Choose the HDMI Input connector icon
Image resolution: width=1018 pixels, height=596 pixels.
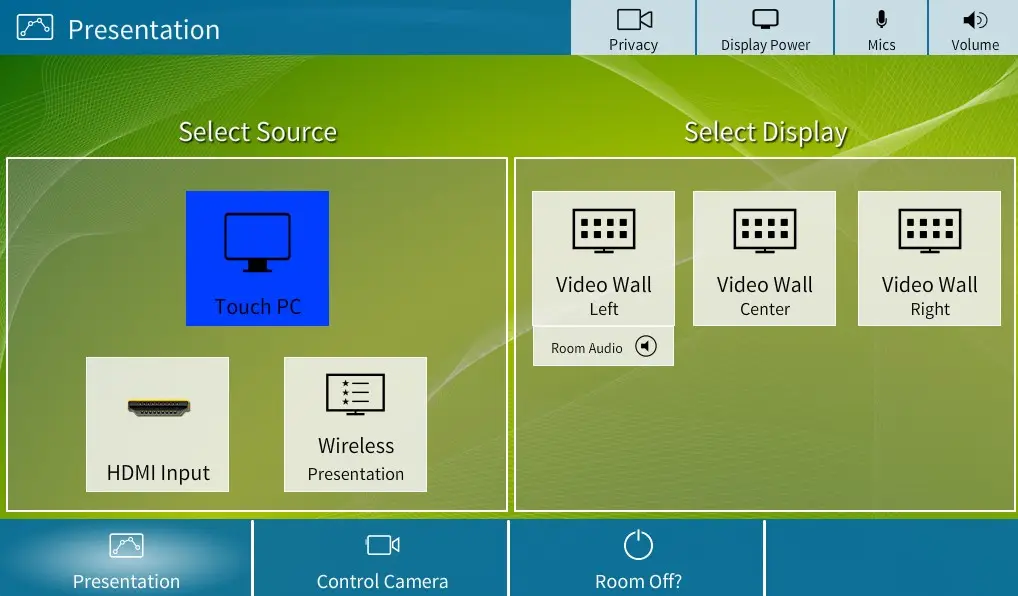pyautogui.click(x=158, y=407)
